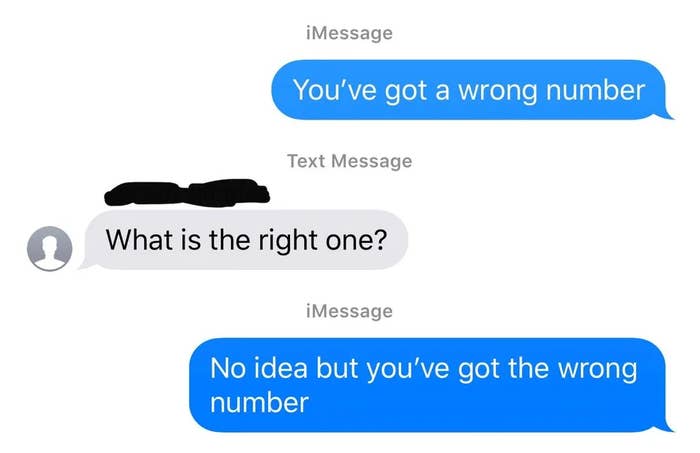Open the gray contact avatar icon
This screenshot has width=700, height=453.
tap(50, 248)
